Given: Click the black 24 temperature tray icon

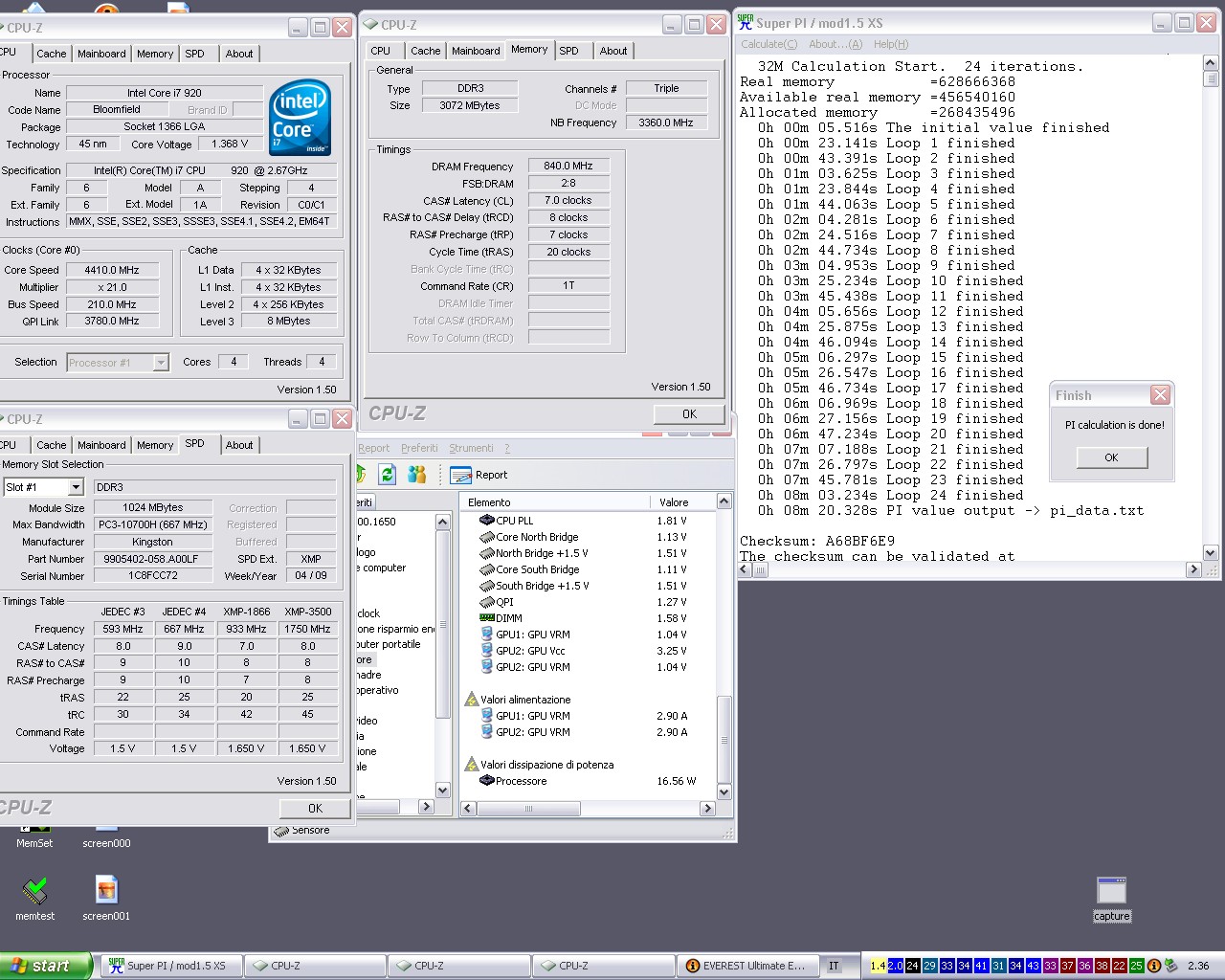Looking at the screenshot, I should tap(912, 966).
